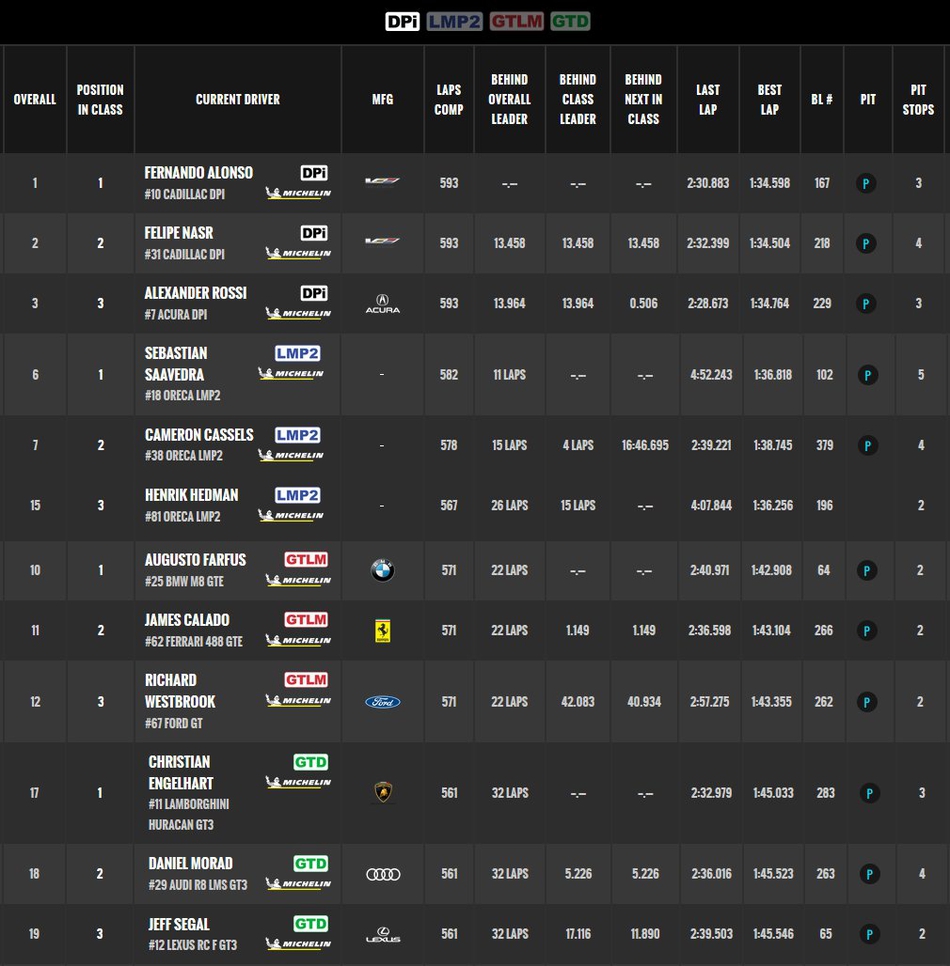Click Lexus logo in Jeff Segal row
This screenshot has width=950, height=966.
click(x=383, y=935)
